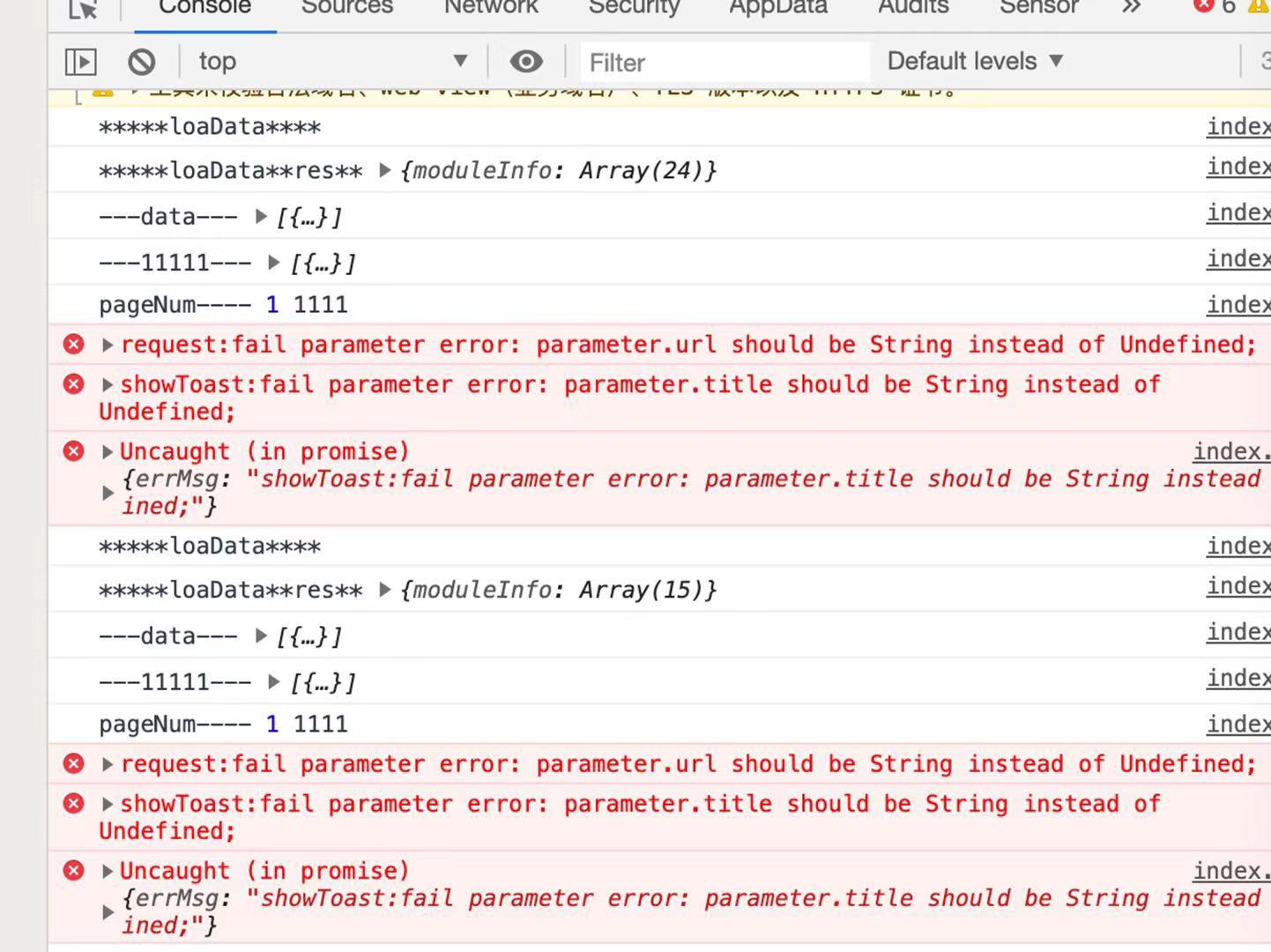Switch to the Network tab
1271x952 pixels.
[x=491, y=6]
